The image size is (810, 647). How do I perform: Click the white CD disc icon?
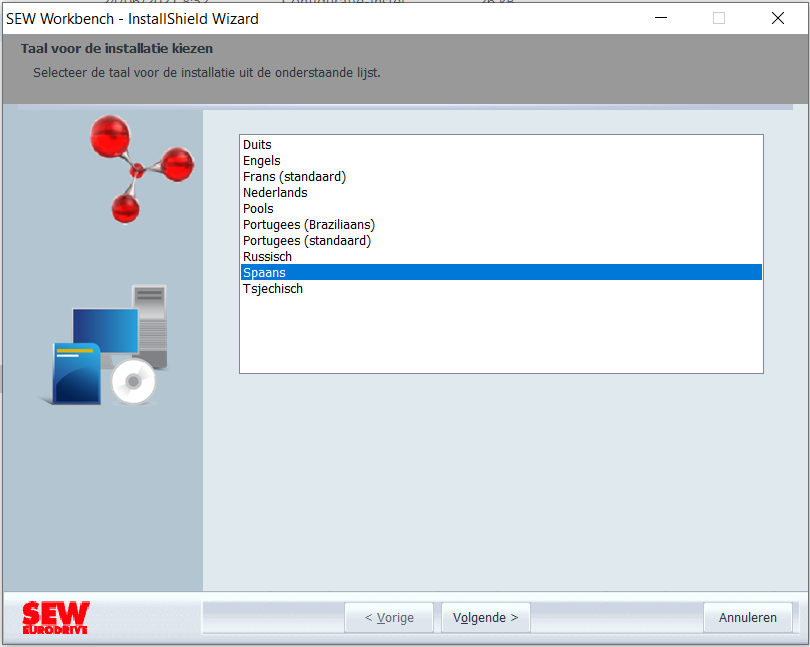133,382
